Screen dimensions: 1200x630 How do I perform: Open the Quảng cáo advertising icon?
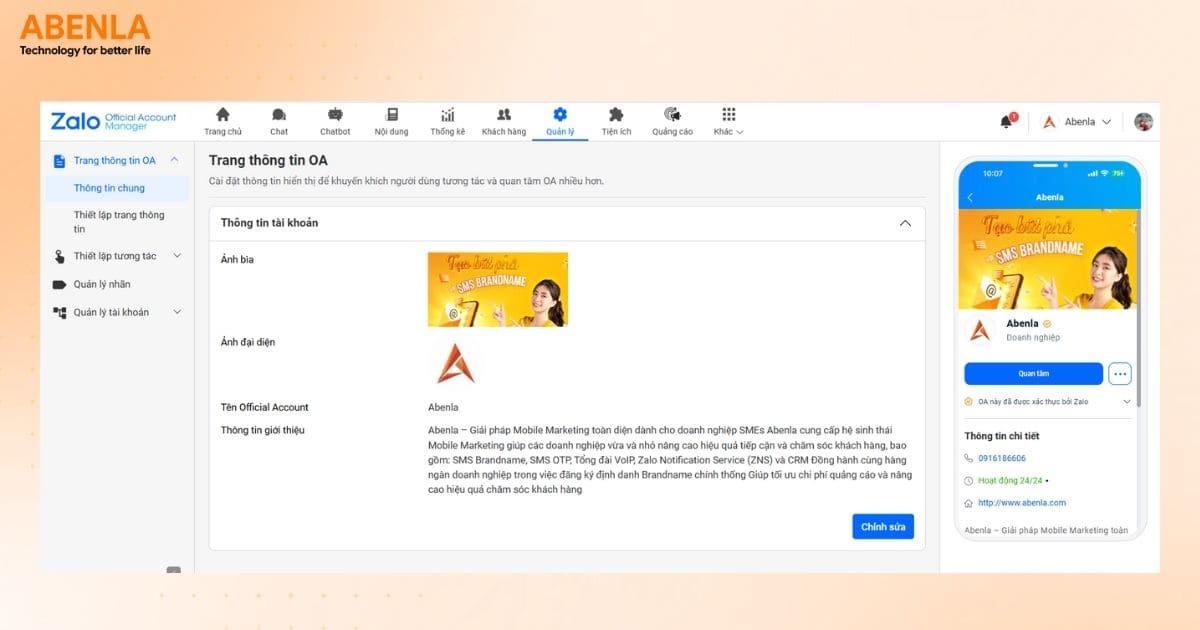pyautogui.click(x=672, y=114)
